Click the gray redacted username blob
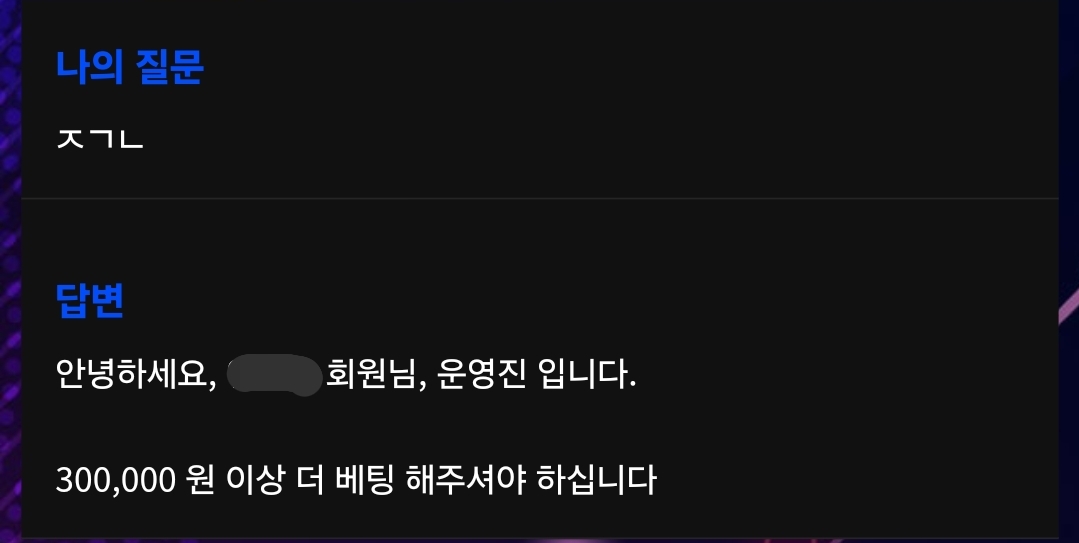Screen dimensions: 1079x543 pos(274,376)
